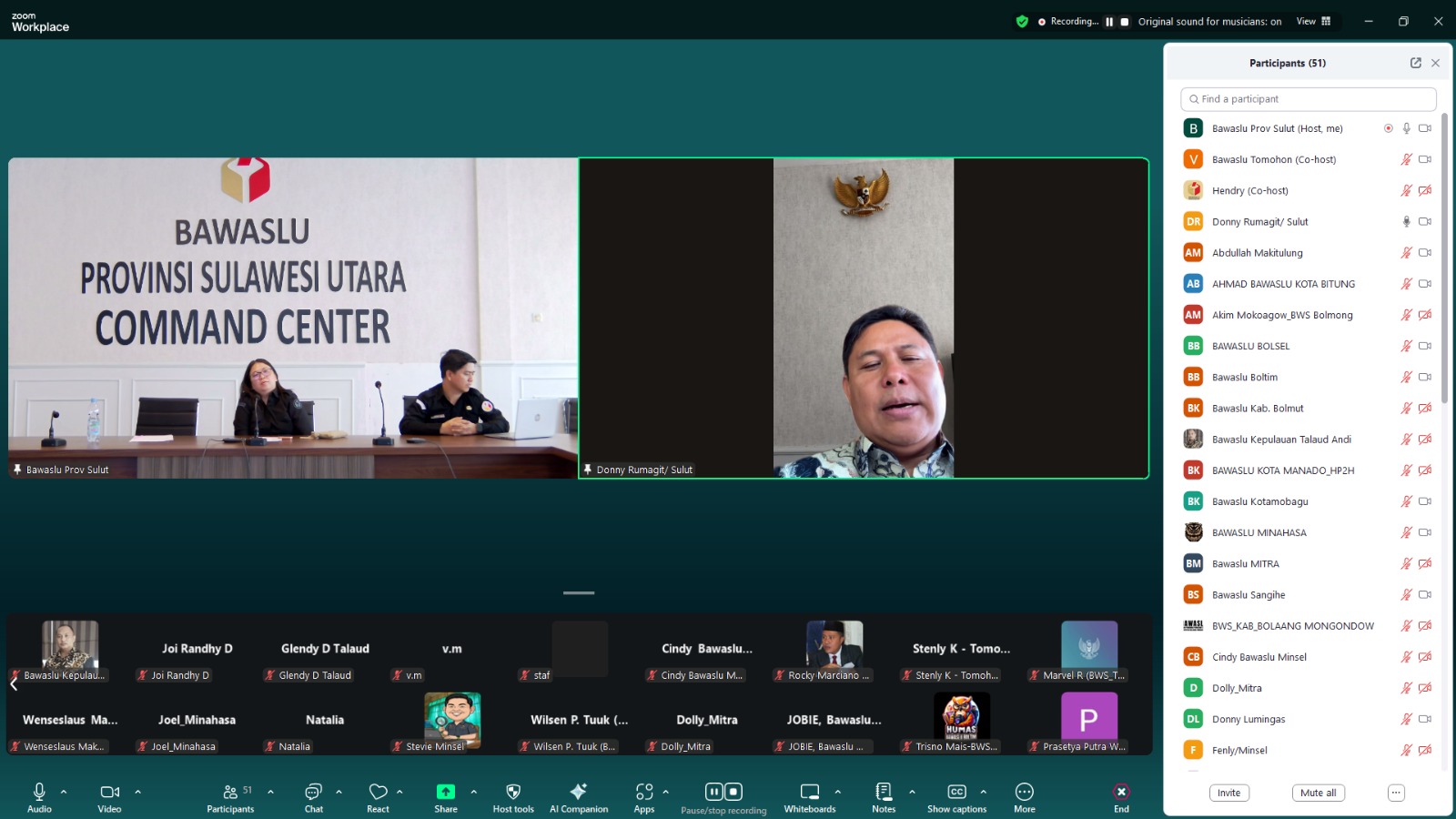Click Bawaslu Prov Sulut video tile
The width and height of the screenshot is (1456, 819).
pyautogui.click(x=293, y=318)
